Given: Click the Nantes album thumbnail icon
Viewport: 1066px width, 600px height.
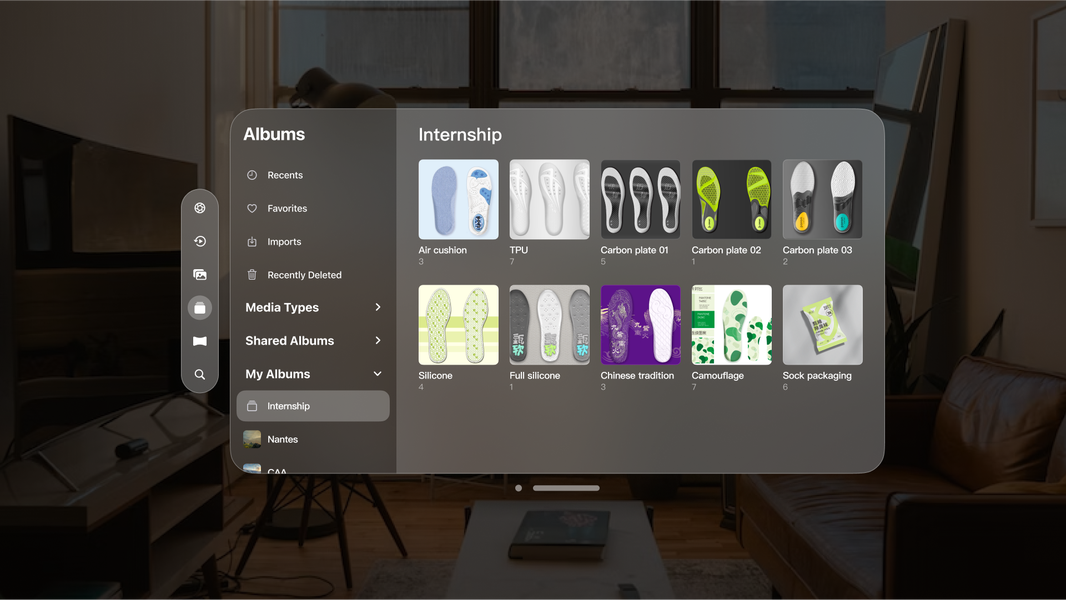Looking at the screenshot, I should coord(252,439).
